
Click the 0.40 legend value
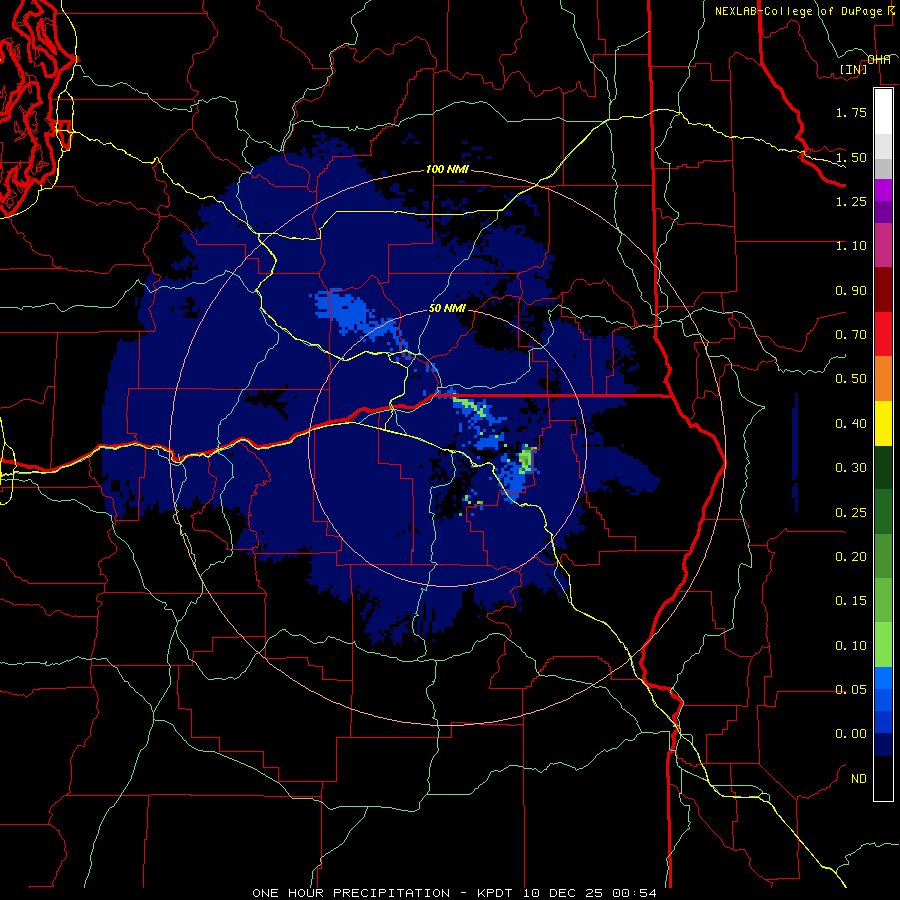851,424
